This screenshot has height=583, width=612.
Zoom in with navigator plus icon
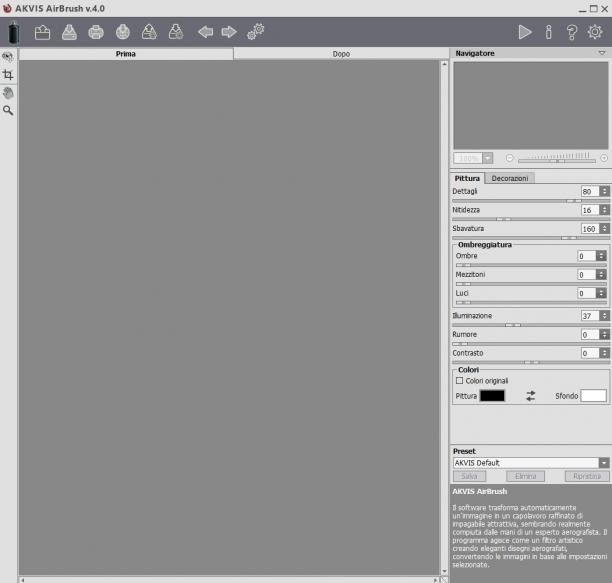[604, 158]
